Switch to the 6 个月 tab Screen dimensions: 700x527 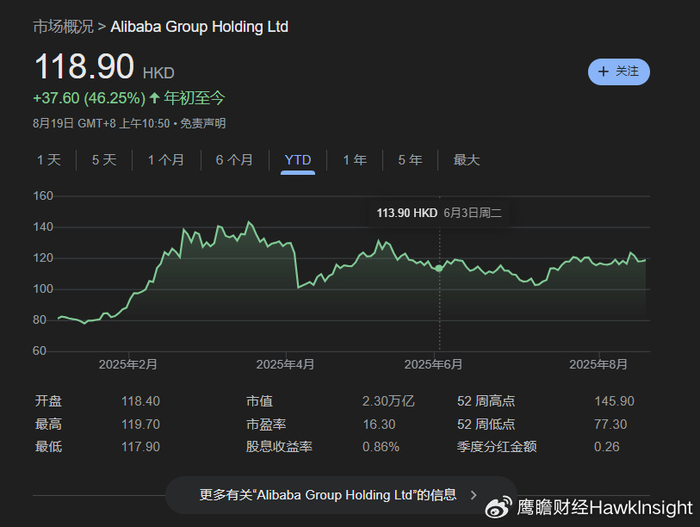pyautogui.click(x=234, y=160)
